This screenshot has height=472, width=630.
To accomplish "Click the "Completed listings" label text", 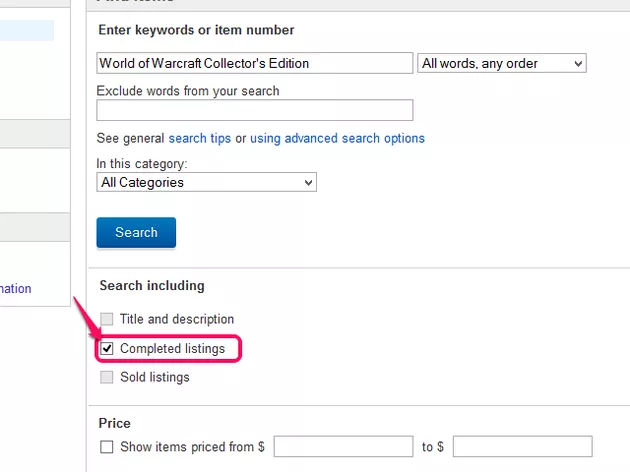I will pos(172,349).
